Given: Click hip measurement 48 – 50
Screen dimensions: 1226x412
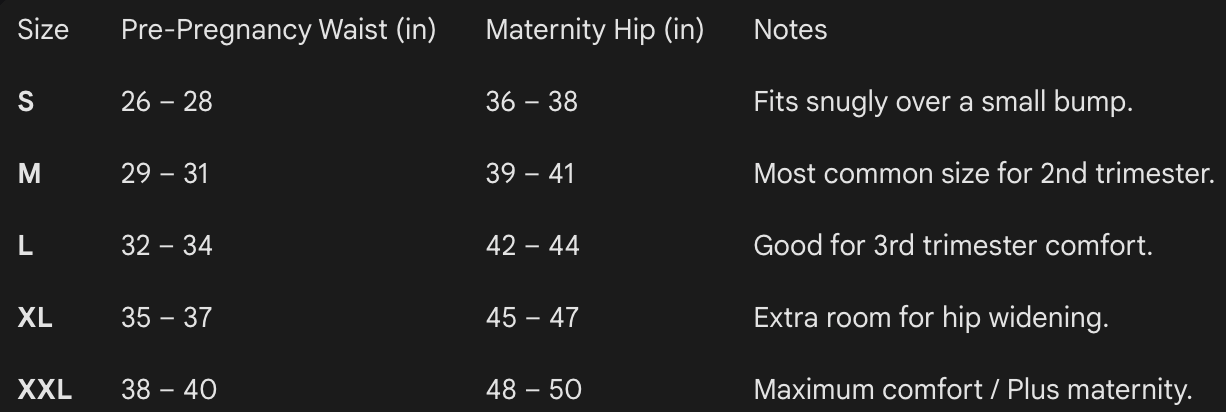Looking at the screenshot, I should (533, 389).
